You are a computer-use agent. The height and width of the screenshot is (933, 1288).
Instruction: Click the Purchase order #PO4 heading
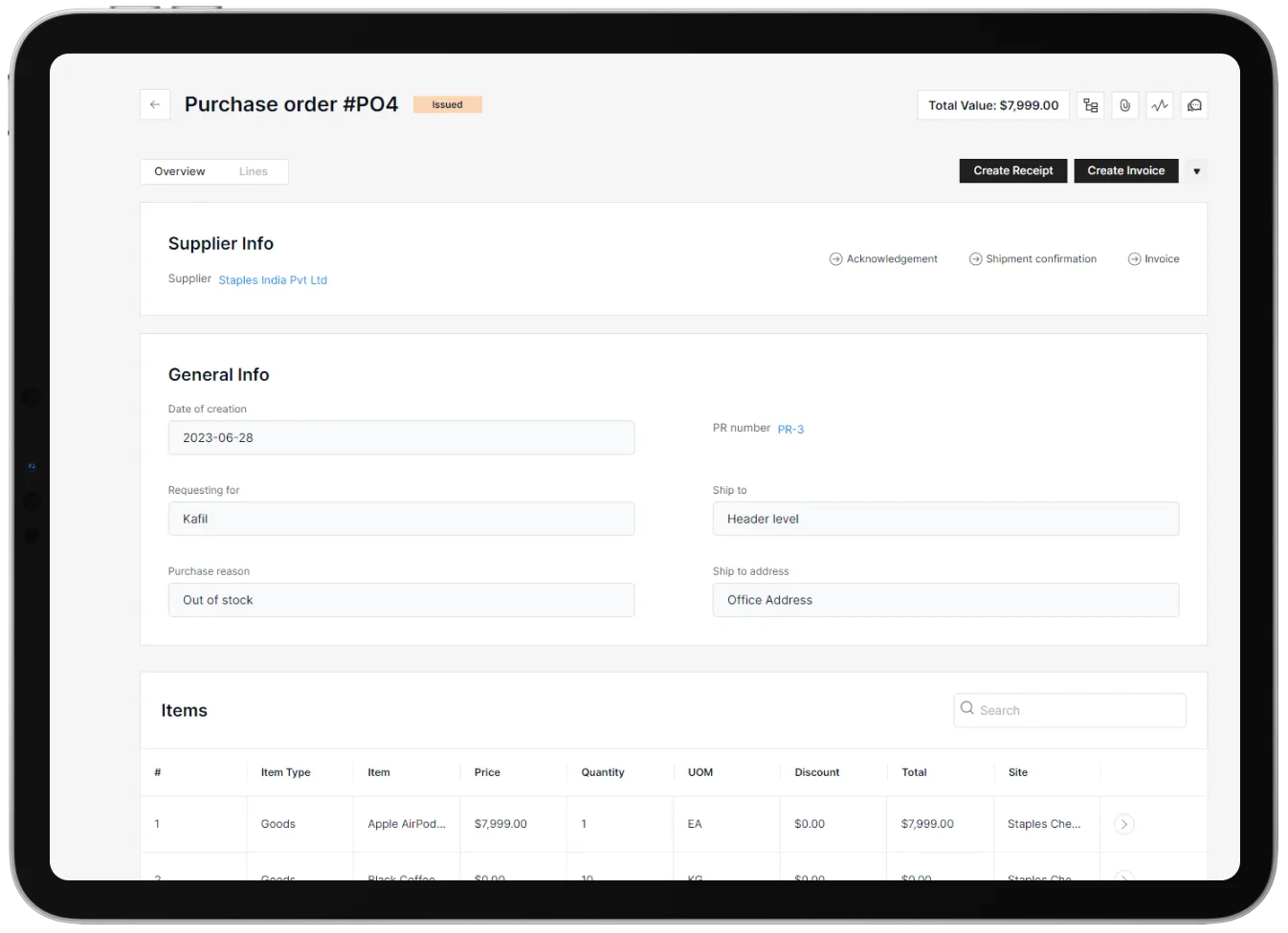coord(291,104)
